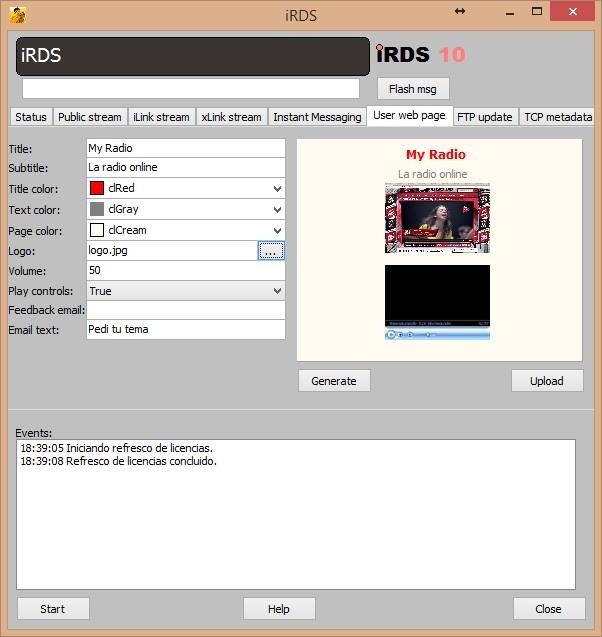Click the Subtitle input field
Image resolution: width=602 pixels, height=637 pixels.
coord(186,167)
